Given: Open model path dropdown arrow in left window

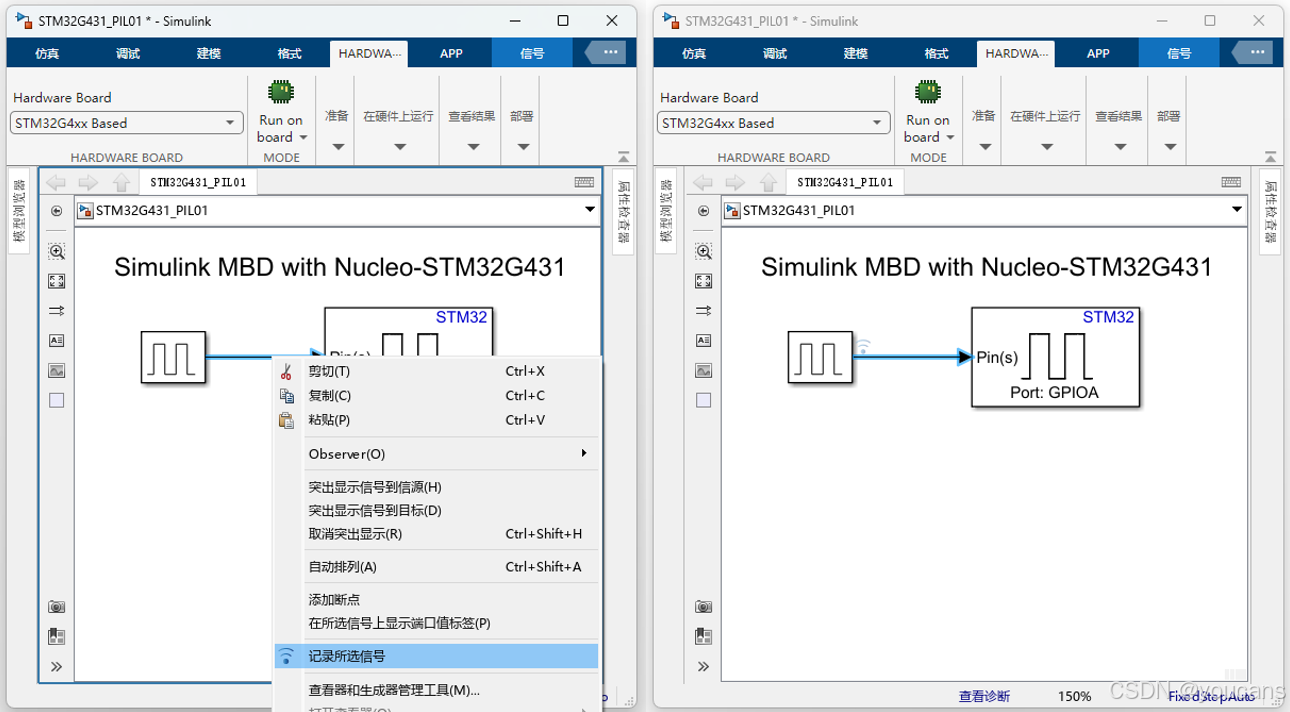Looking at the screenshot, I should click(589, 210).
